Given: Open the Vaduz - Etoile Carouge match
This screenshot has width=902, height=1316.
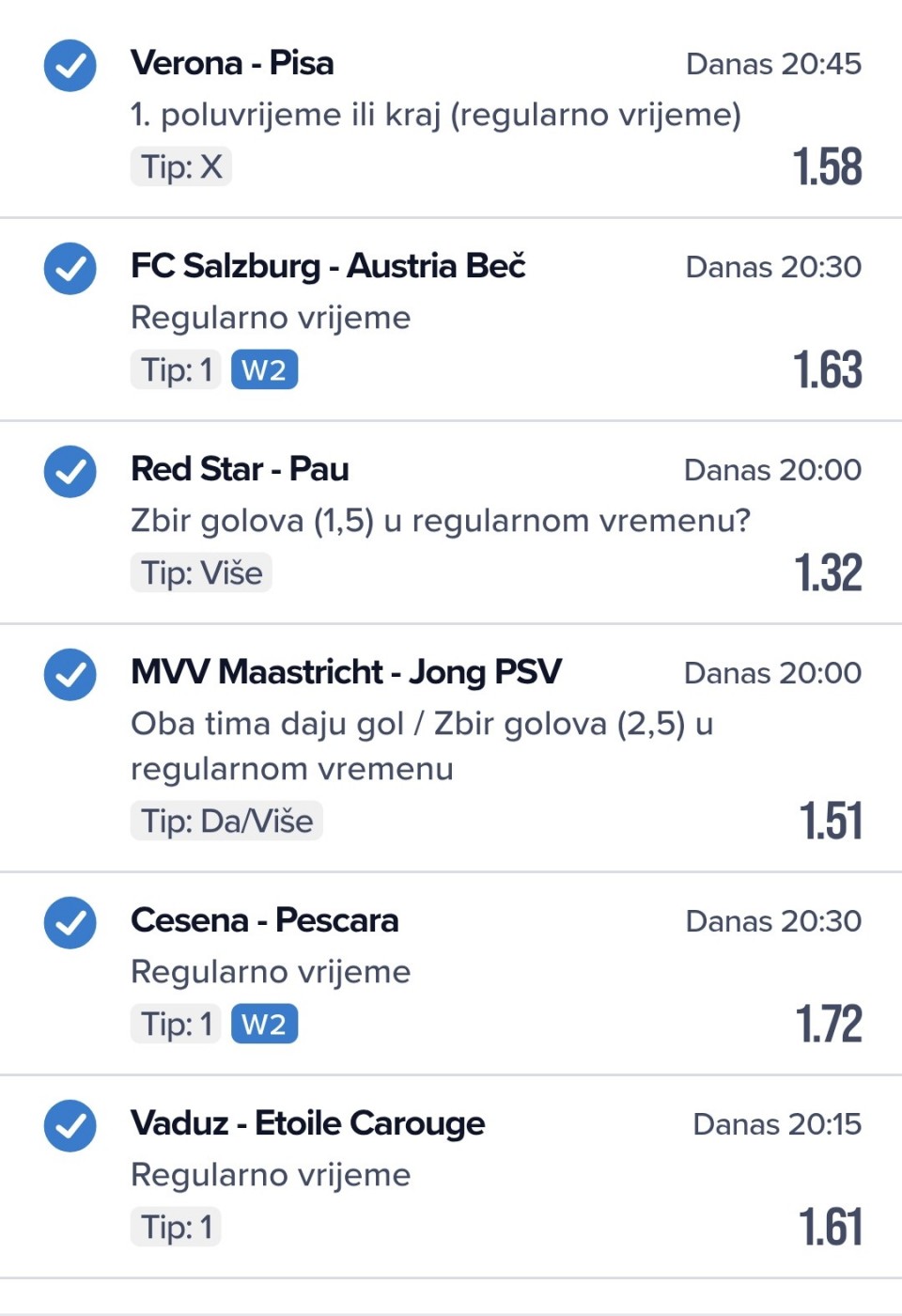Looking at the screenshot, I should coord(307,1123).
